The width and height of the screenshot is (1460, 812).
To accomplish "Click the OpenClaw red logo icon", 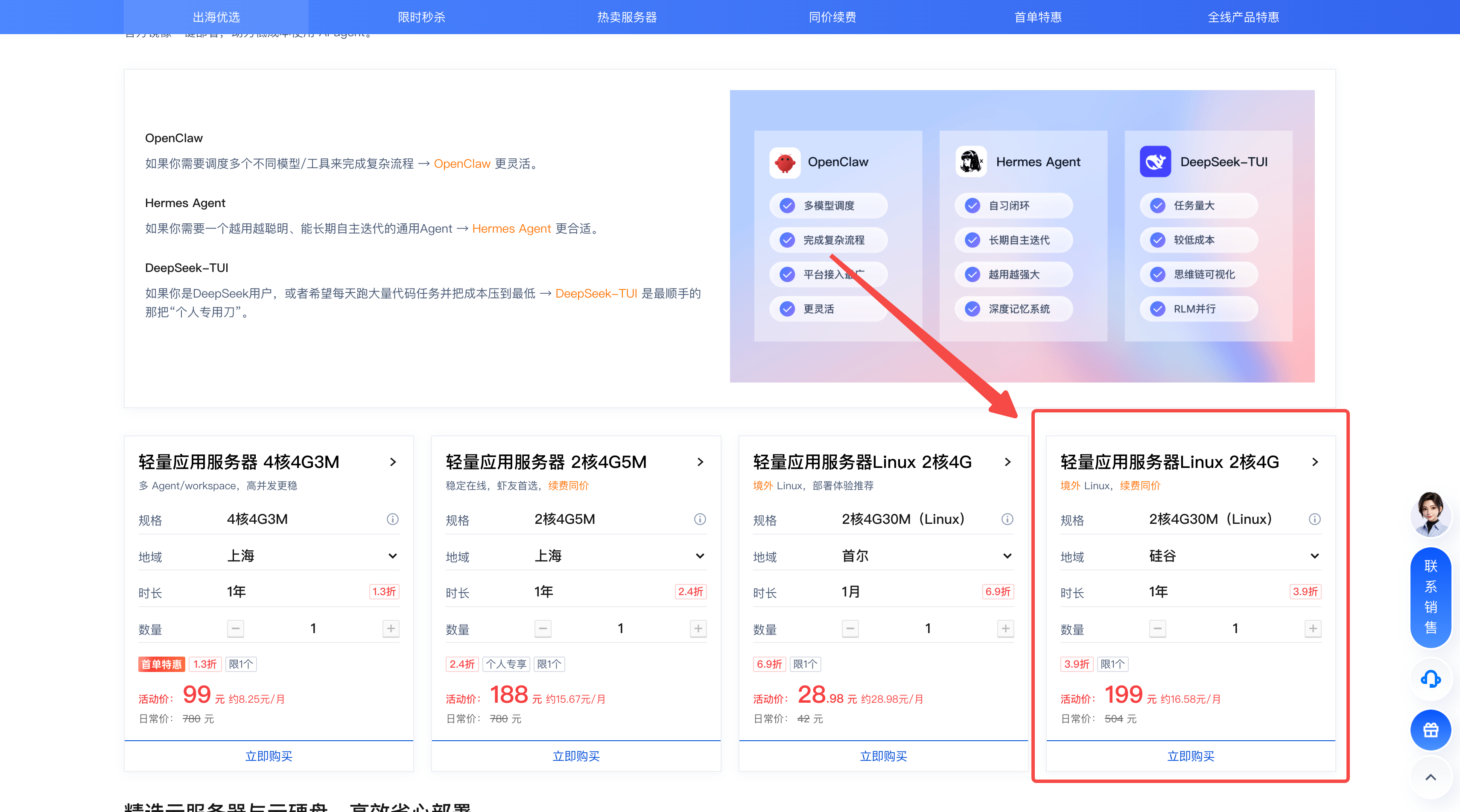I will (784, 162).
